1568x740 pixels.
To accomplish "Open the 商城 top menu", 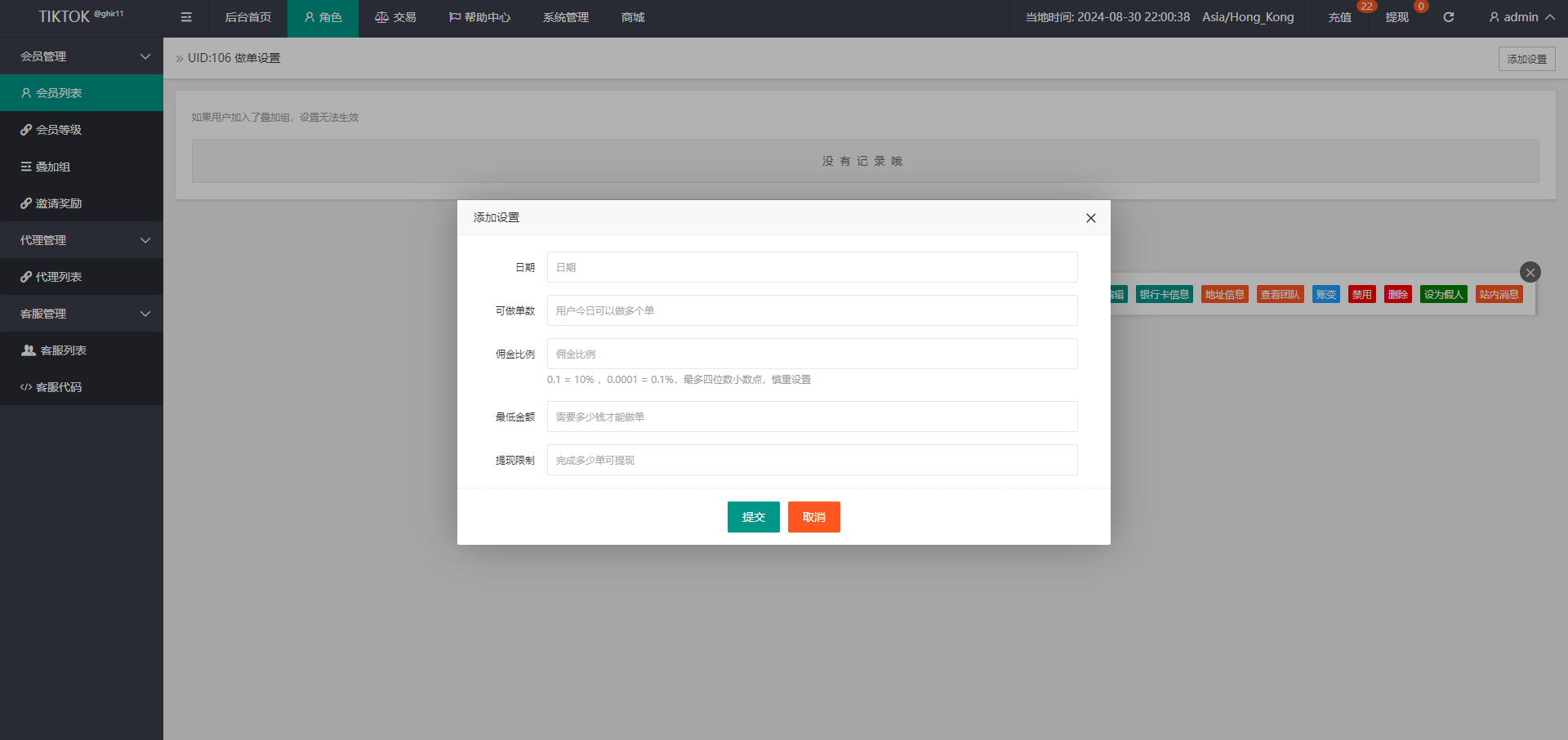I will [633, 17].
